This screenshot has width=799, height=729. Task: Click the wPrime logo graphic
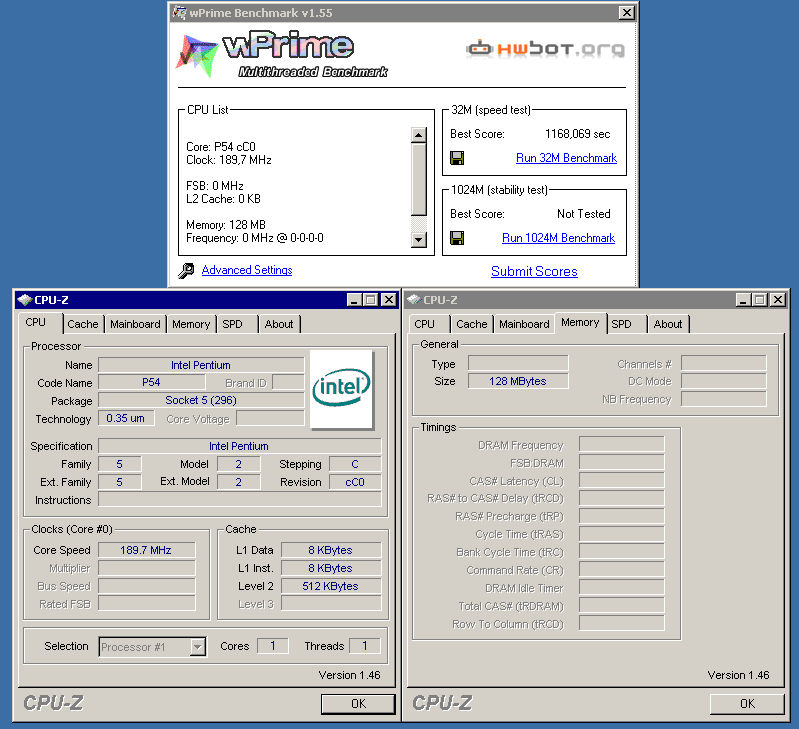point(282,55)
